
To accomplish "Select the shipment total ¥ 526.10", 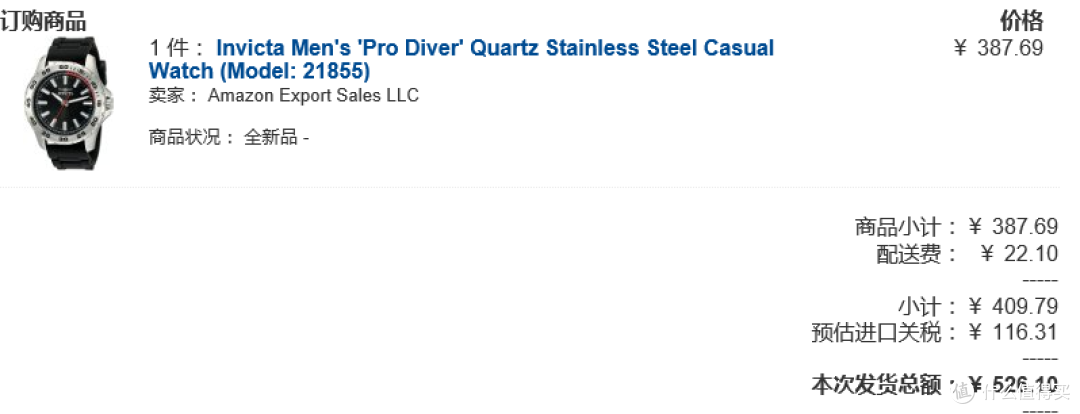I will click(x=1013, y=384).
